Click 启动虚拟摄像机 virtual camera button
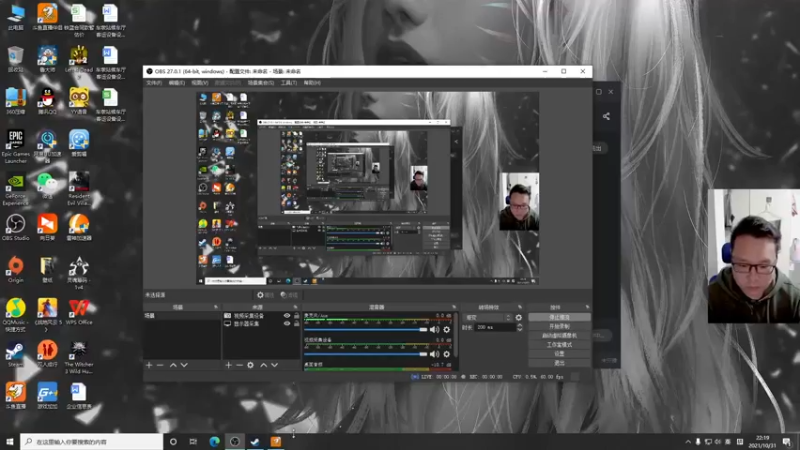 pyautogui.click(x=559, y=336)
